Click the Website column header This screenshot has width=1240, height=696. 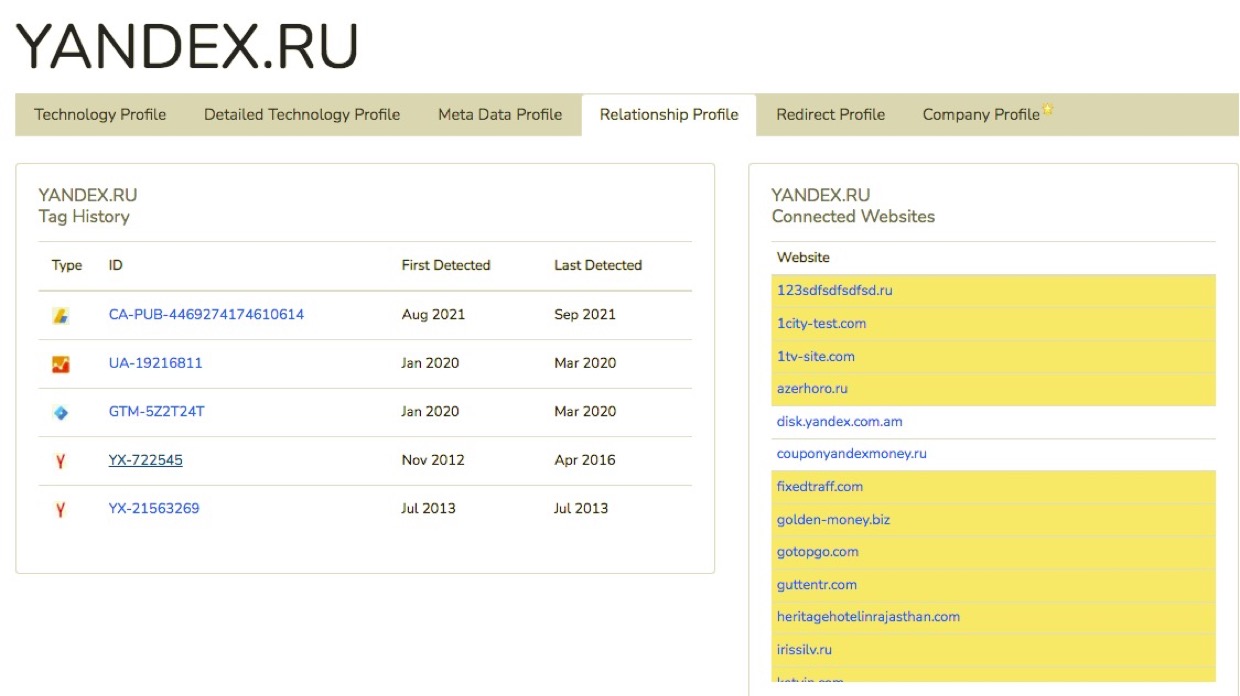803,258
